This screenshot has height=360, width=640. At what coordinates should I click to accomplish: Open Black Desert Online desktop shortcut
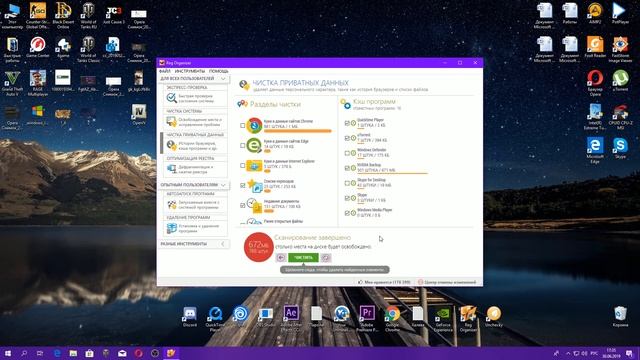63,16
